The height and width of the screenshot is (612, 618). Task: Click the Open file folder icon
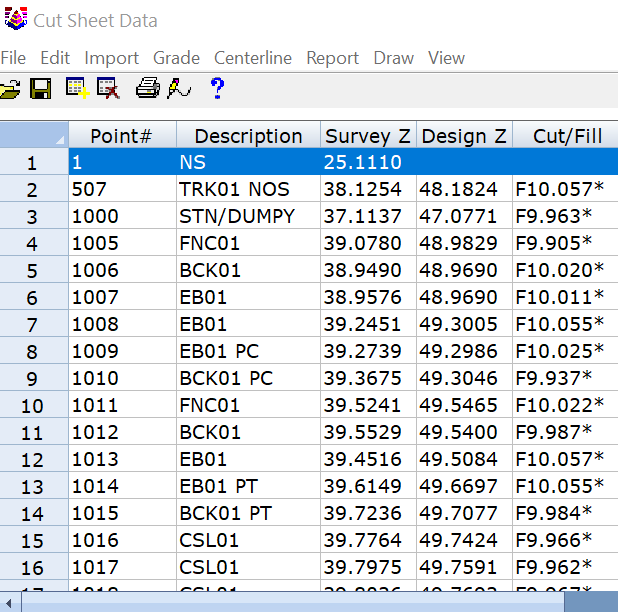9,89
